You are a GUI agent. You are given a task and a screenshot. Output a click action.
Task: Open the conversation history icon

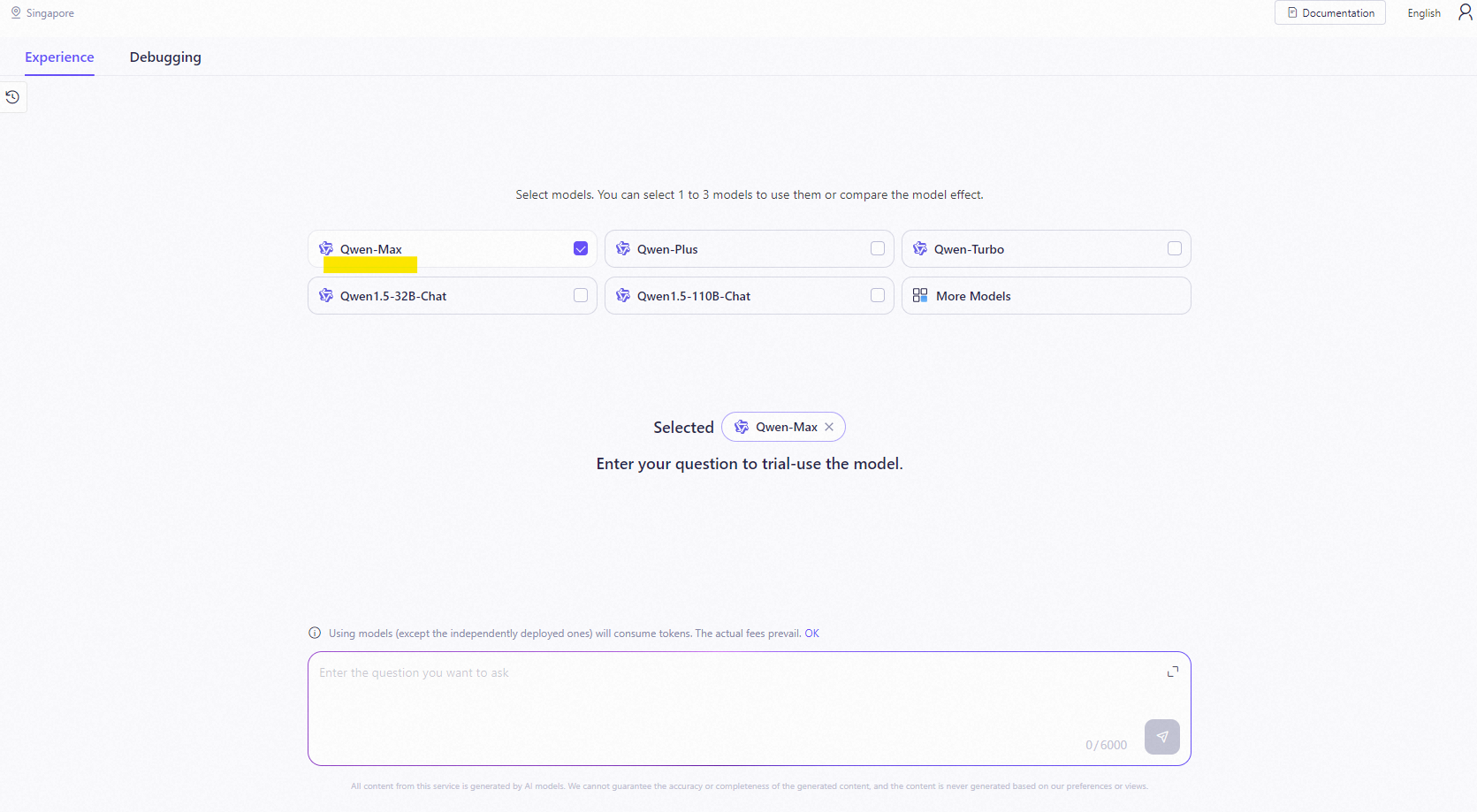12,97
